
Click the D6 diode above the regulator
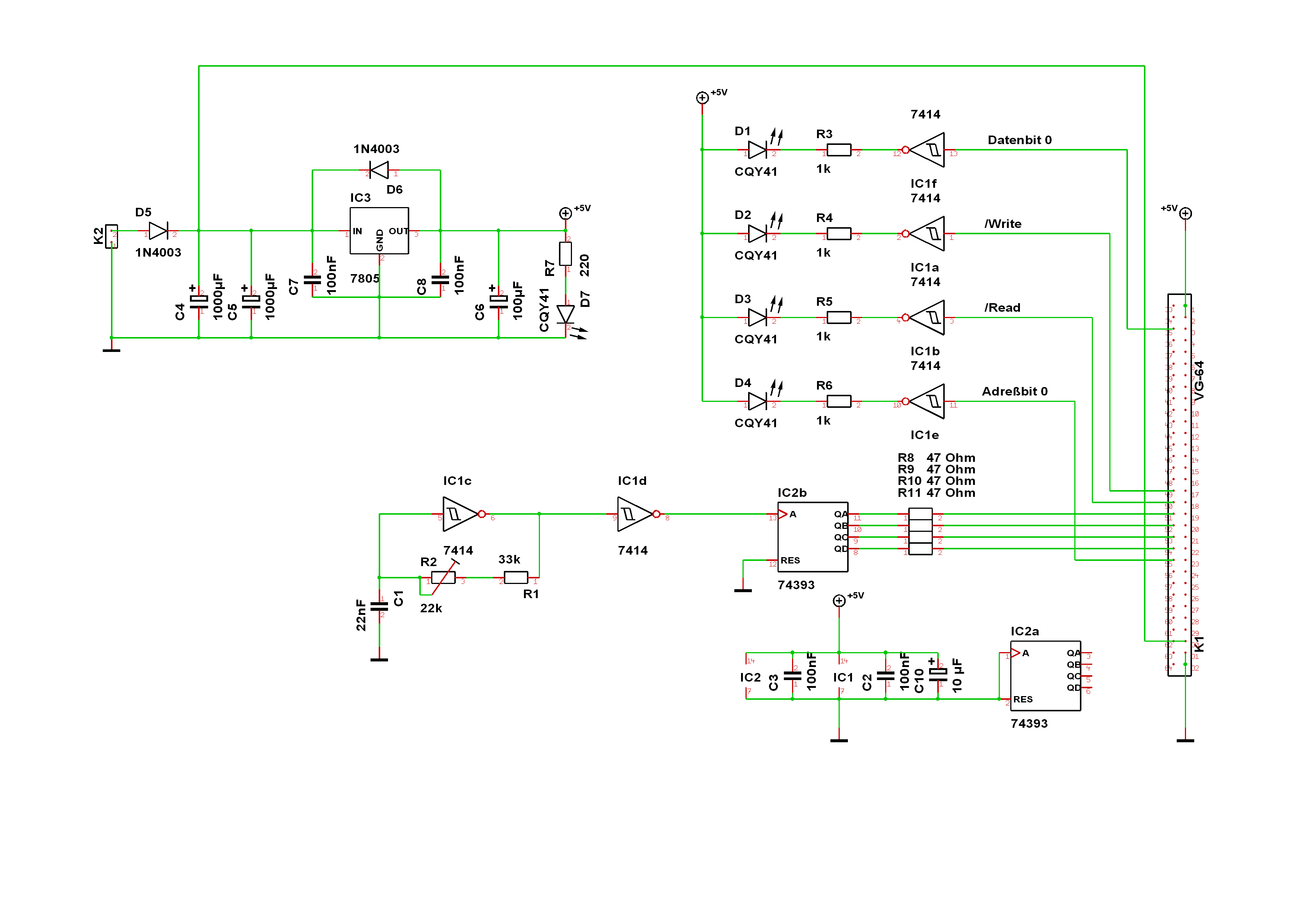[379, 169]
